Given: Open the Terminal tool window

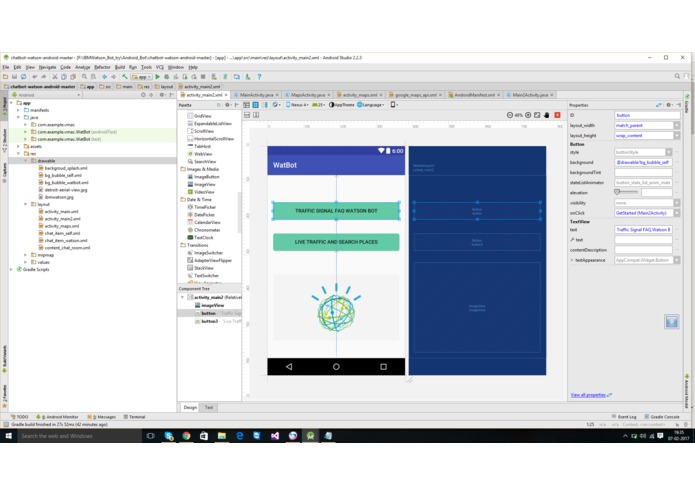Looking at the screenshot, I should 134,417.
